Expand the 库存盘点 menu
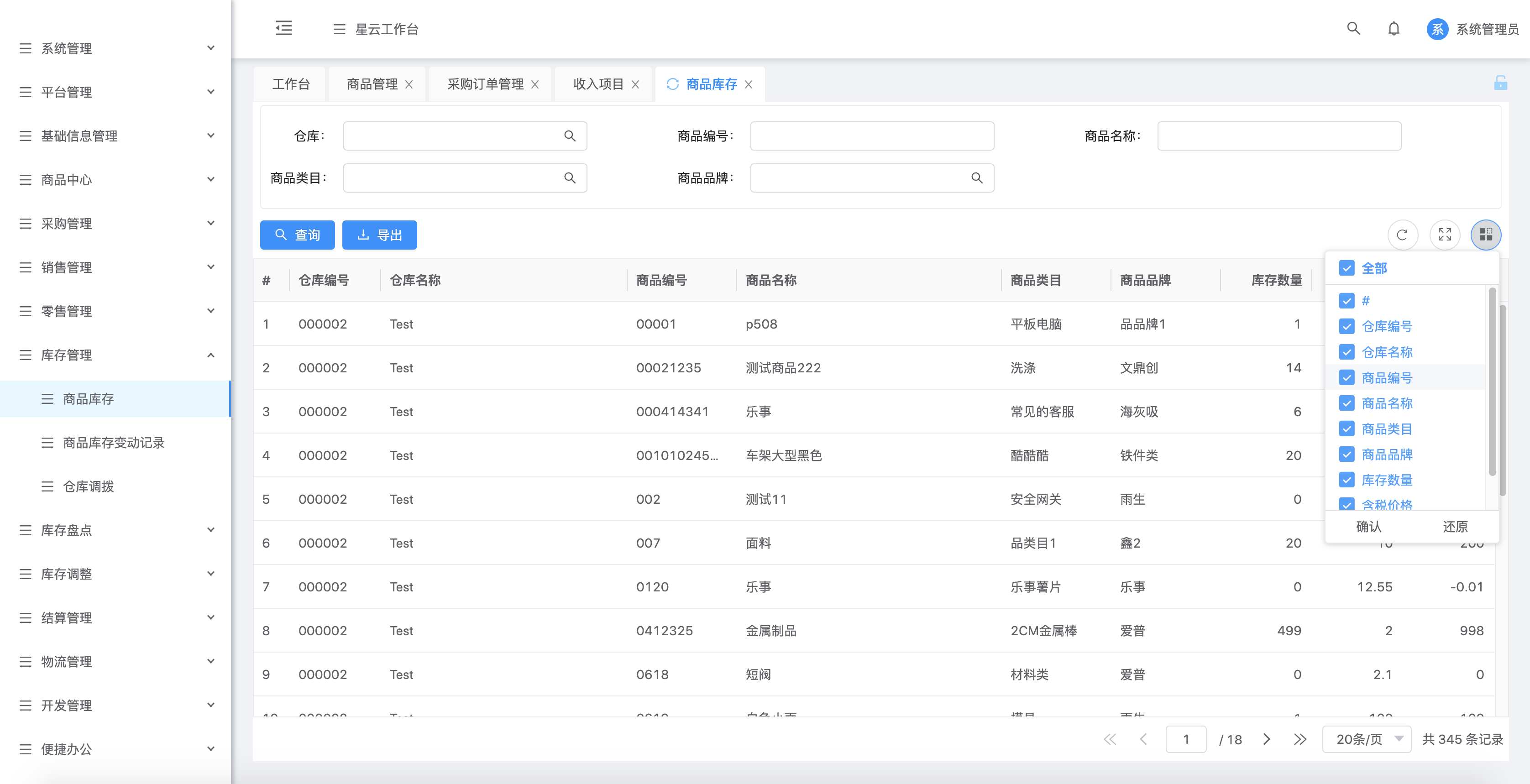Screen dimensions: 1530x784 click(115, 530)
